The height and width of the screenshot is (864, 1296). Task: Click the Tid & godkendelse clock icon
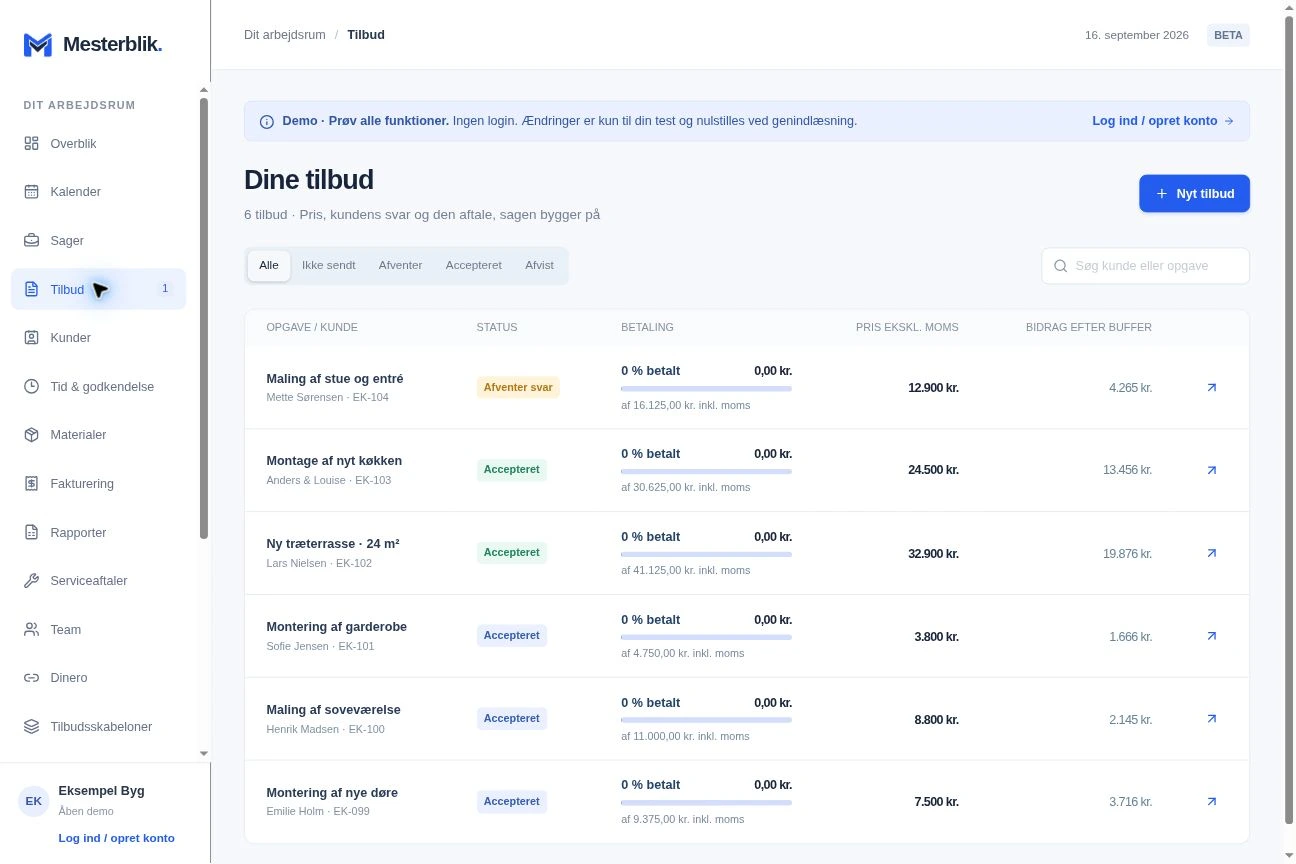(31, 386)
